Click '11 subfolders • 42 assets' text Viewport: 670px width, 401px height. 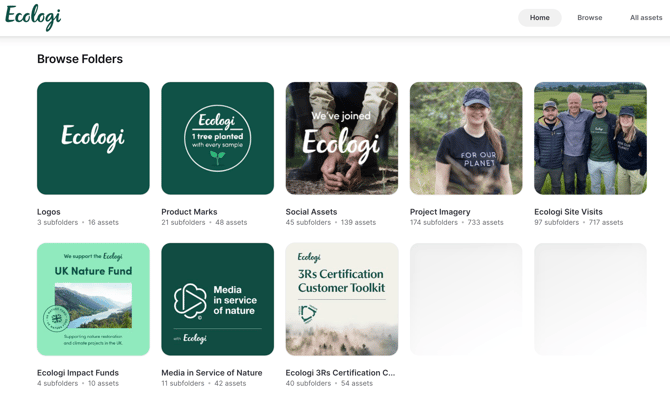click(204, 383)
